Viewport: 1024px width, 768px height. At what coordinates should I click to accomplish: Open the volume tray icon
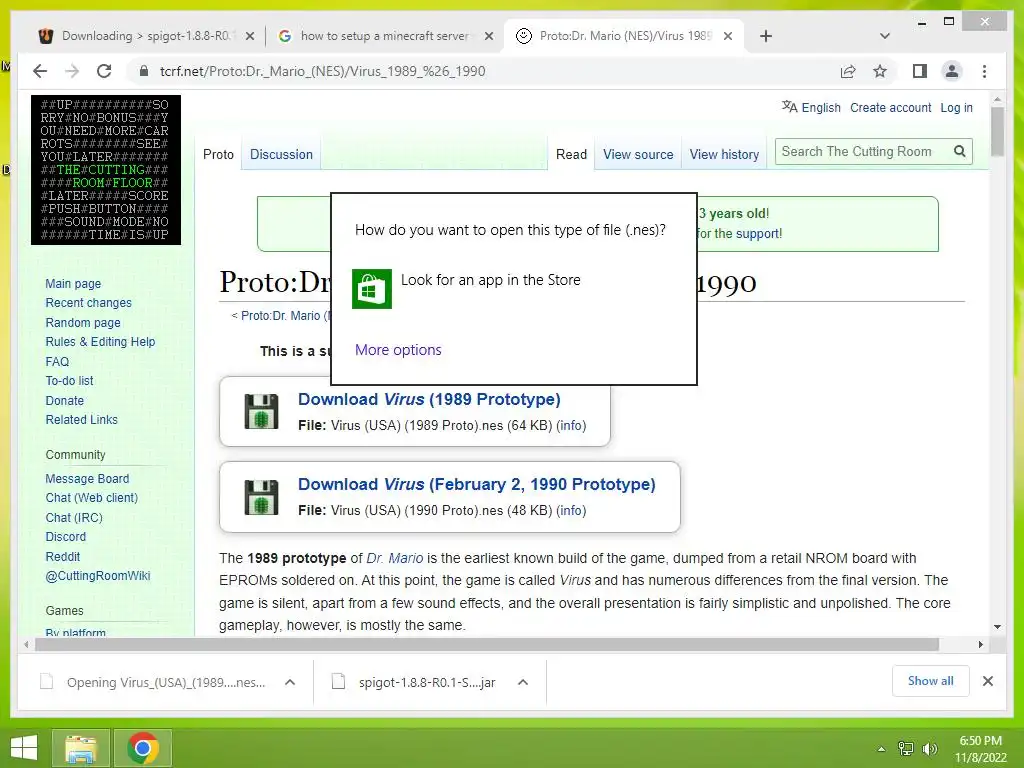(x=930, y=749)
